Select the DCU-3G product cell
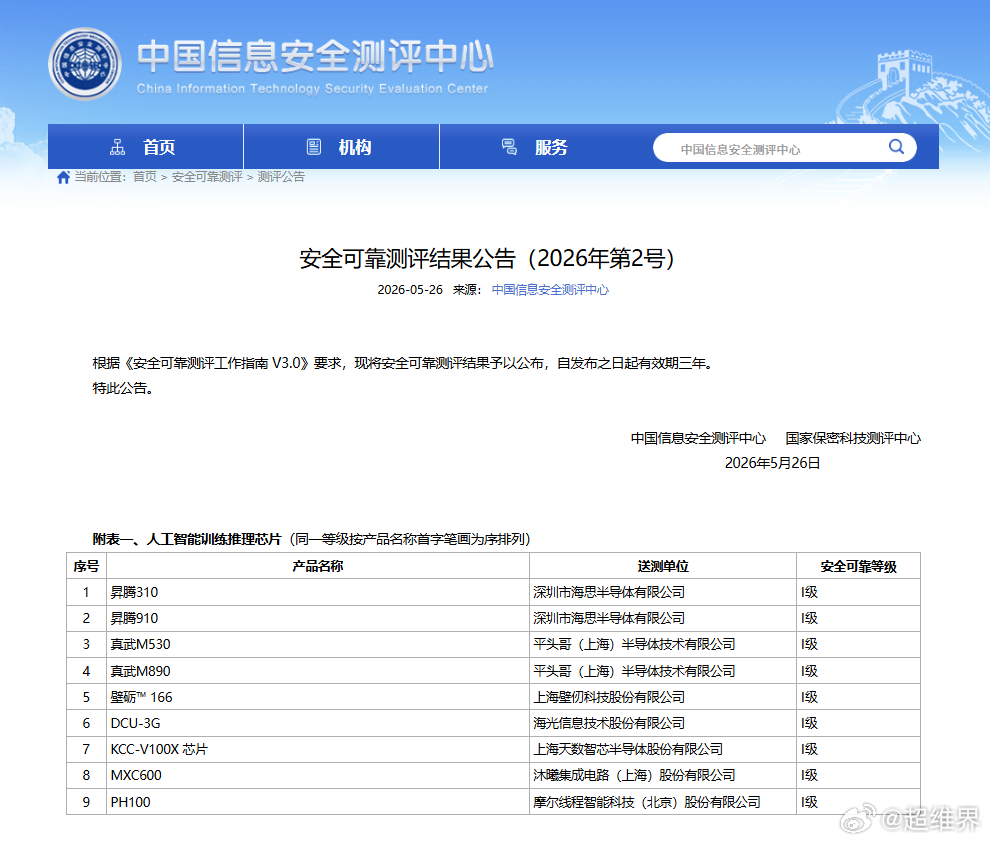The height and width of the screenshot is (843, 990). [x=318, y=723]
